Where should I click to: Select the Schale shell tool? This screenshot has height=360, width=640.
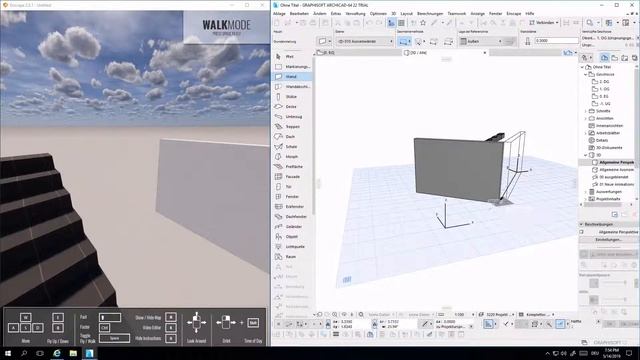(x=292, y=147)
